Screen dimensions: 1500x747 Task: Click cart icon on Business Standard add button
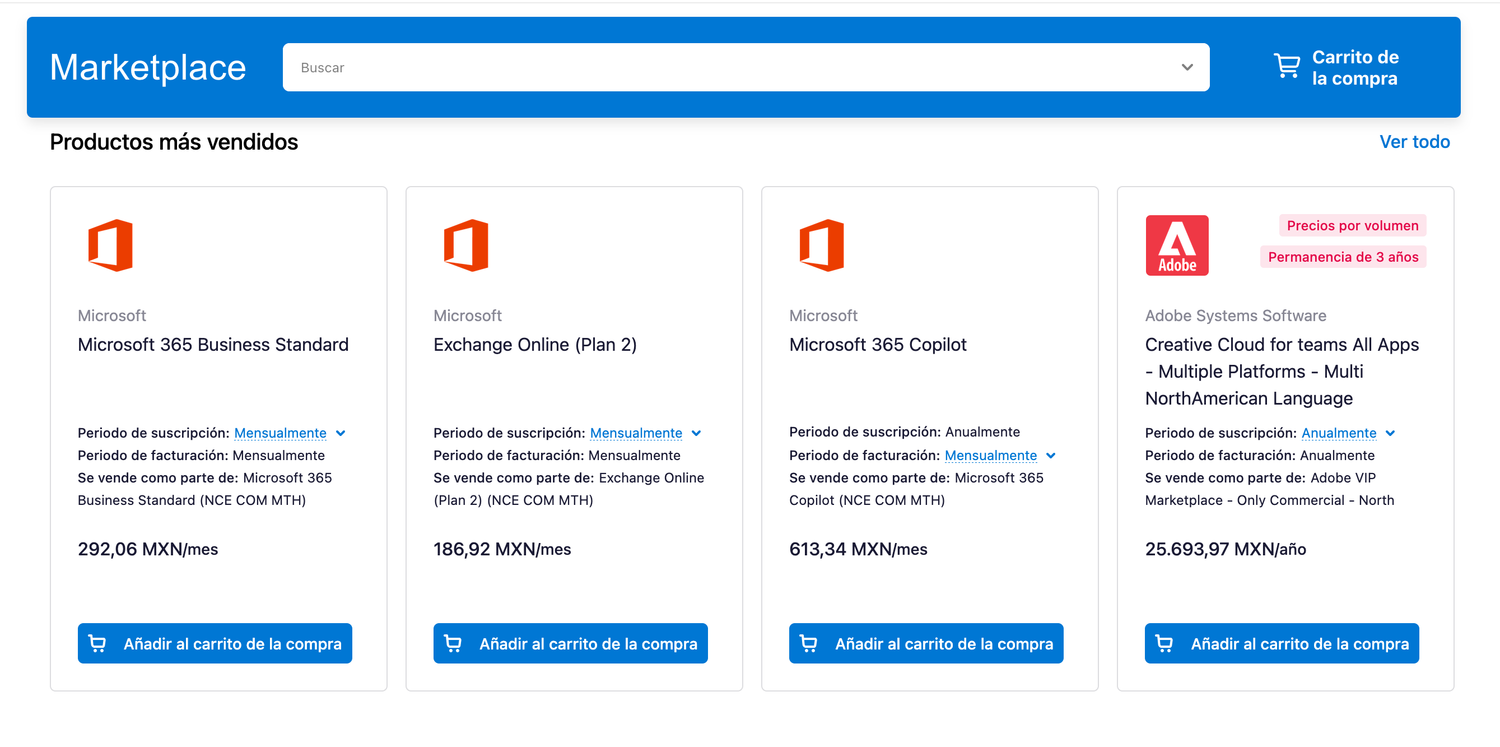click(x=97, y=644)
